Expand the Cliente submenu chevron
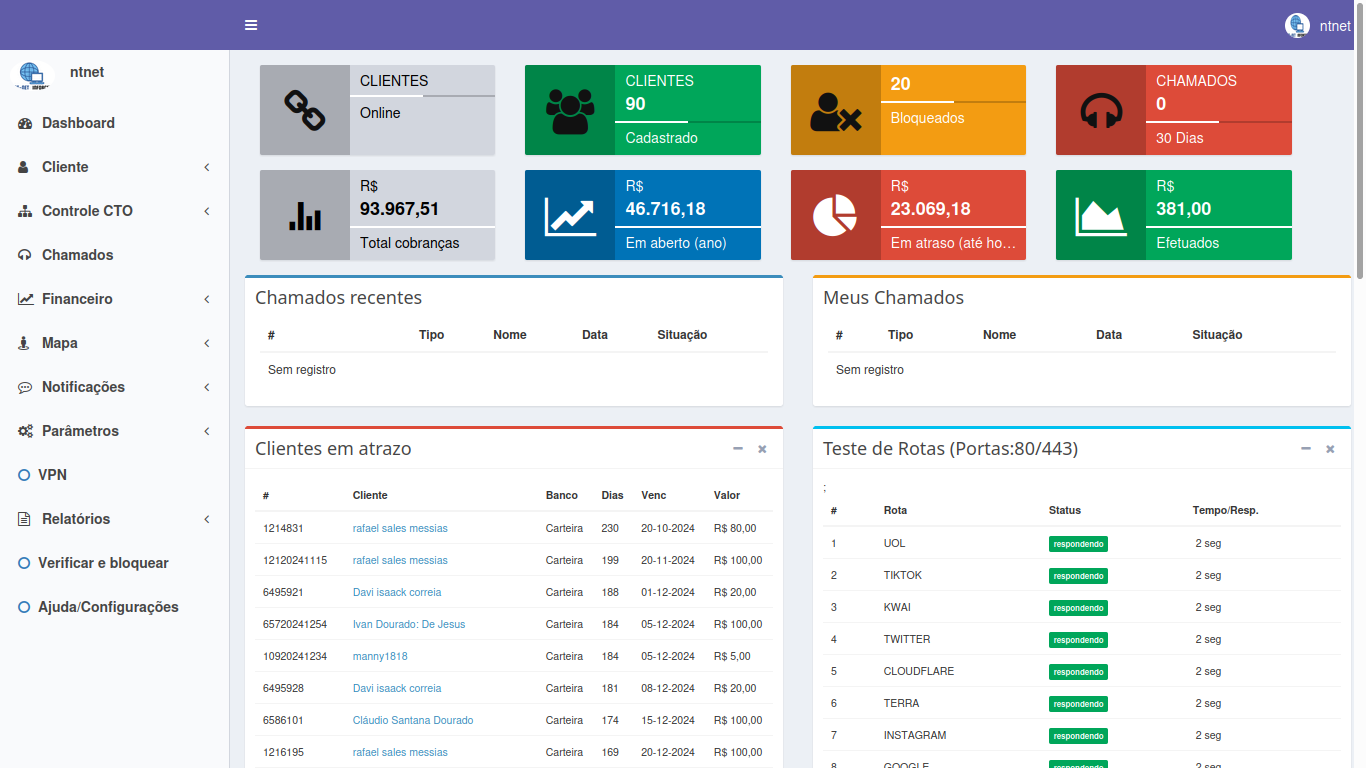The image size is (1366, 768). [207, 167]
